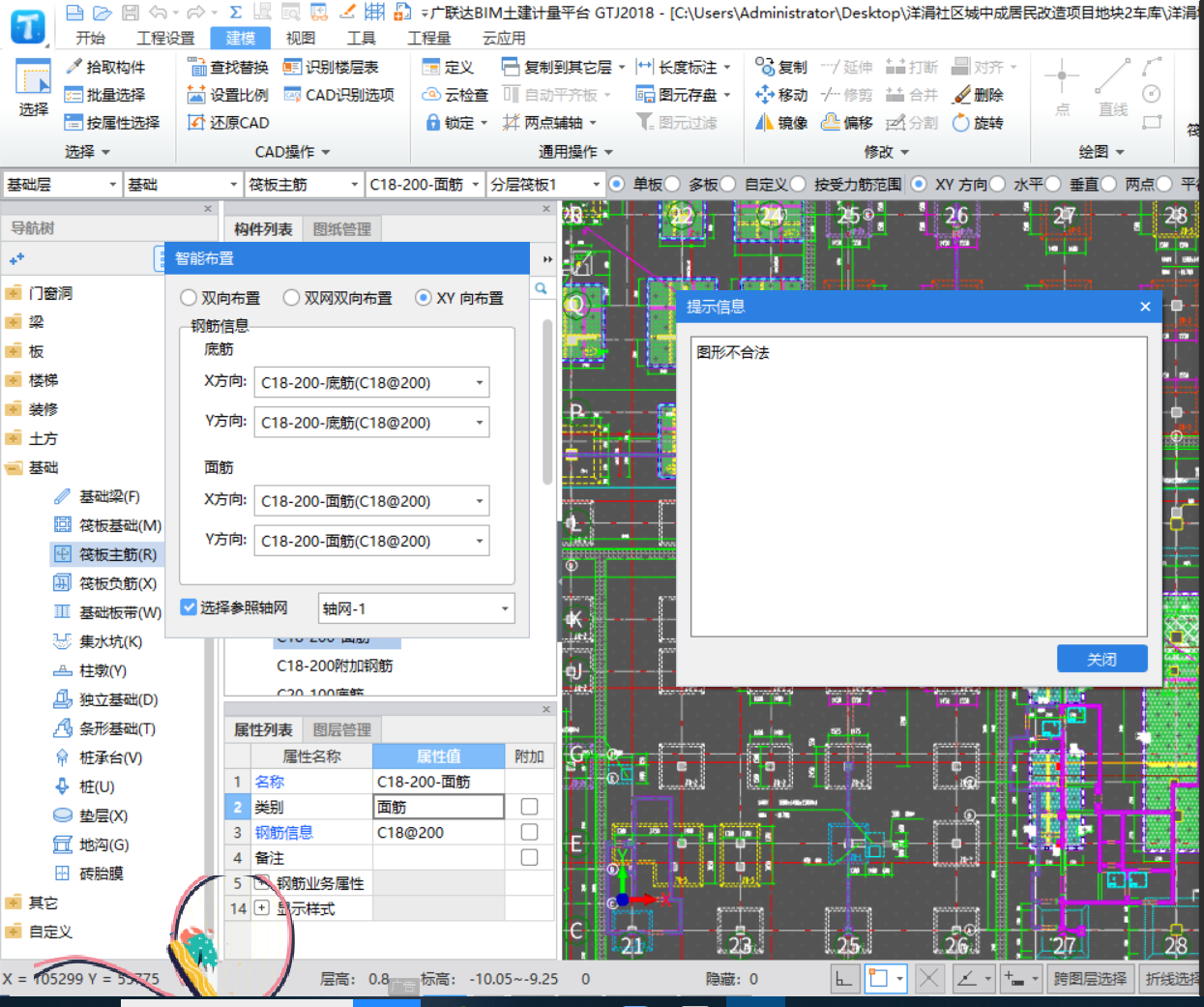This screenshot has width=1204, height=1007.
Task: Click C18-200附加钢筋 list item
Action: click(335, 666)
